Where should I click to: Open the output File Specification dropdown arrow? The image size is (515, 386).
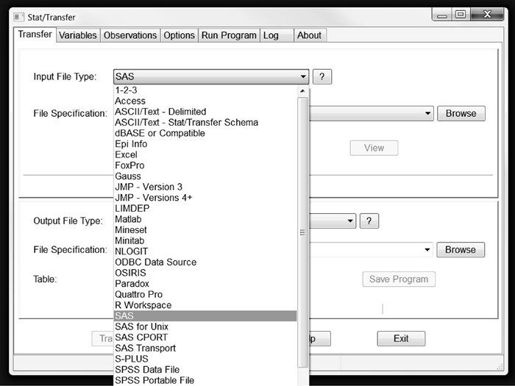click(427, 250)
